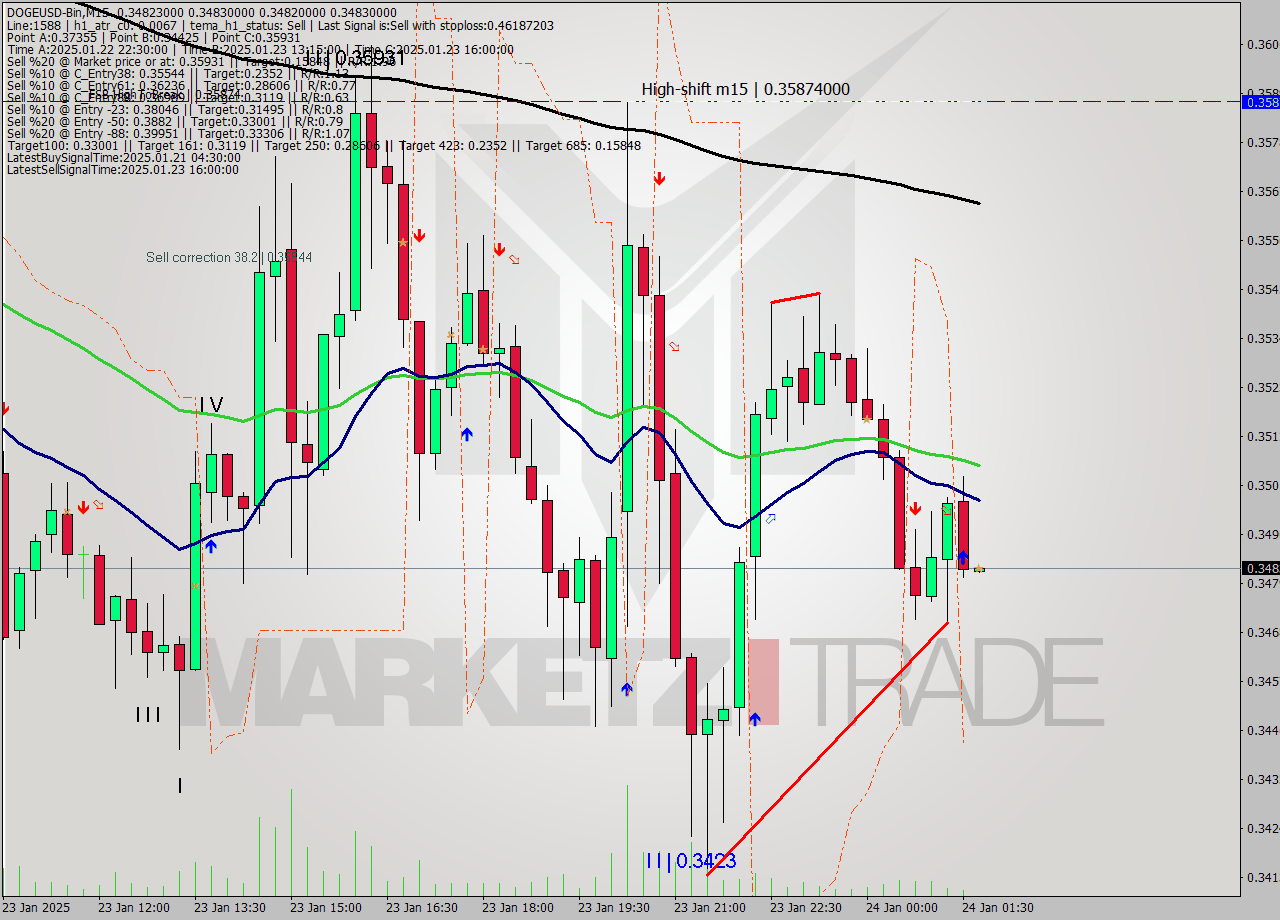Click the '23 Jan 19:30' time label
Image resolution: width=1280 pixels, height=920 pixels.
click(613, 908)
